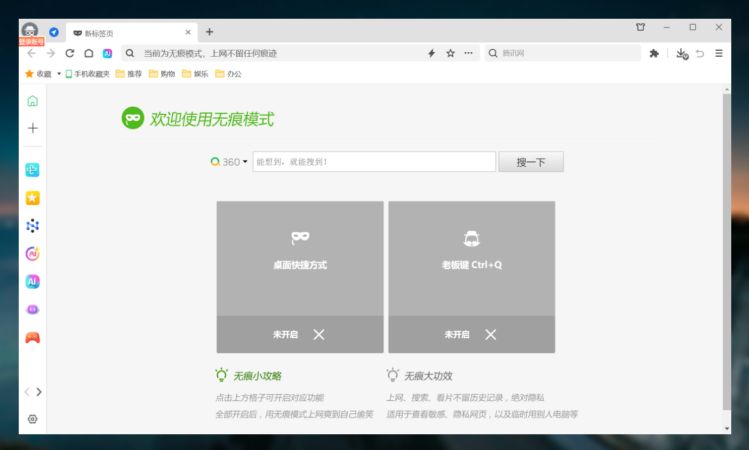Click the skin/theme shirt icon in title bar
The width and height of the screenshot is (749, 450).
pyautogui.click(x=640, y=28)
